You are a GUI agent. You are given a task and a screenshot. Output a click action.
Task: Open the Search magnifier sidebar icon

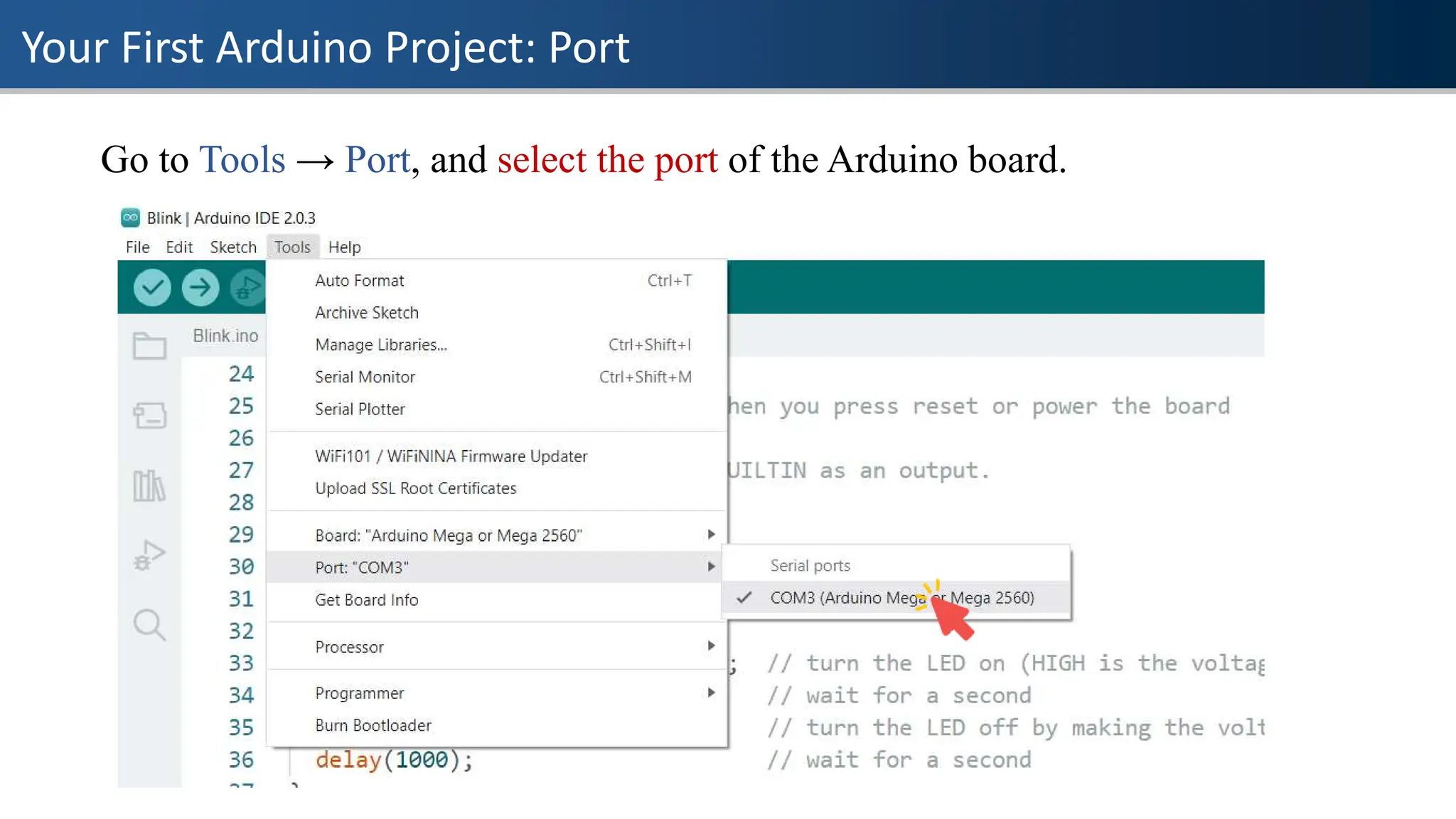pos(149,625)
